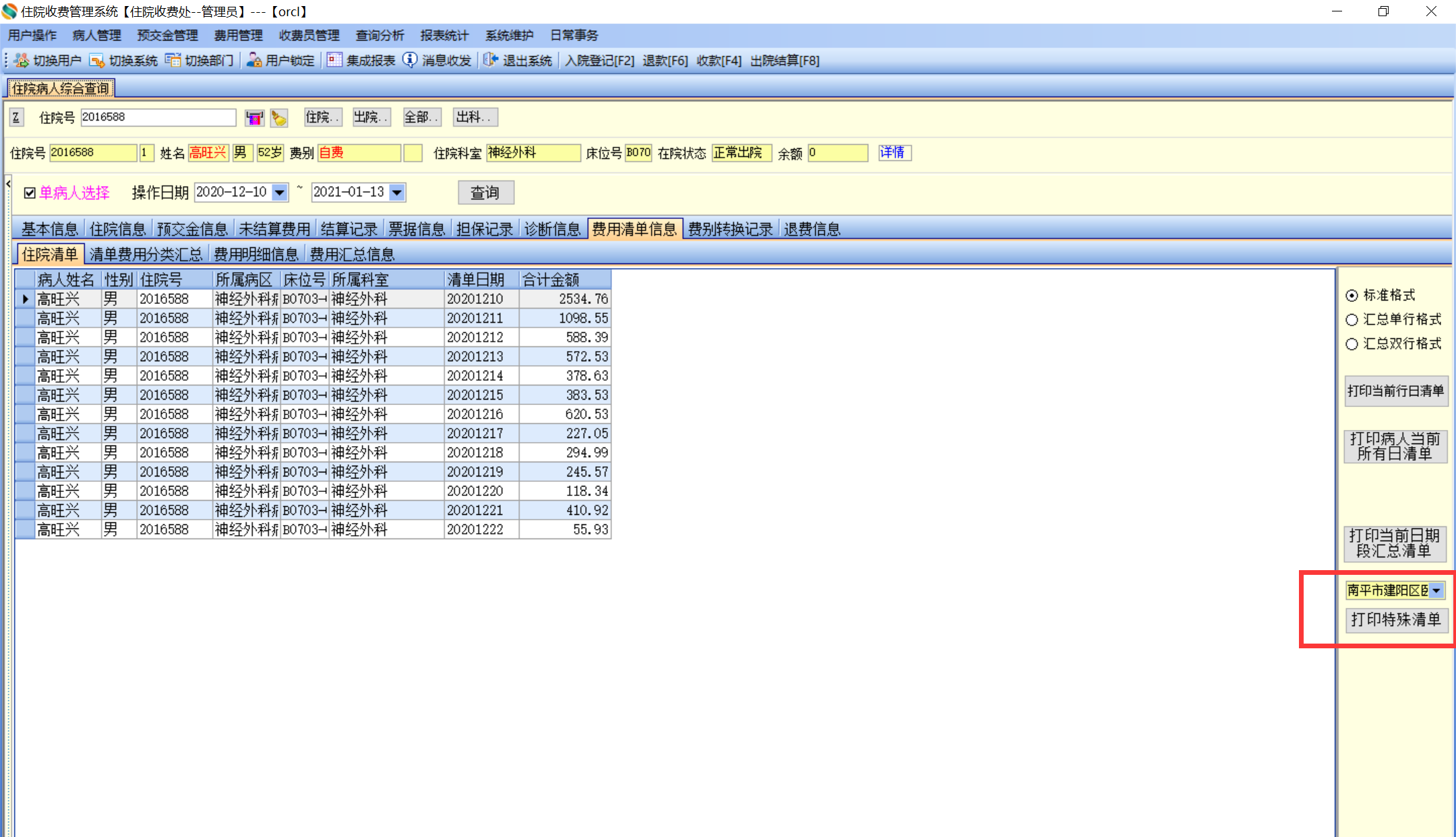Open 集成报表 integrated reports icon
The image size is (1456, 837).
click(x=334, y=61)
